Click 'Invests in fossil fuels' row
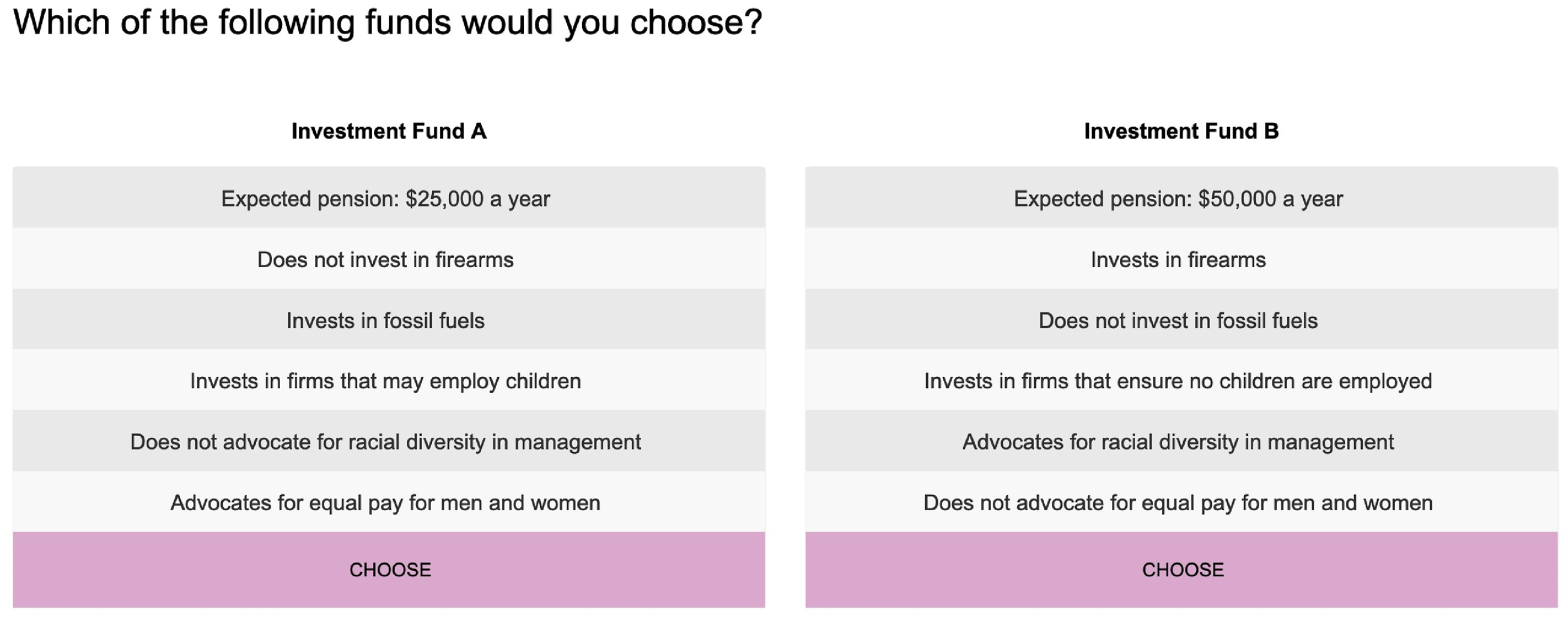 pyautogui.click(x=389, y=319)
